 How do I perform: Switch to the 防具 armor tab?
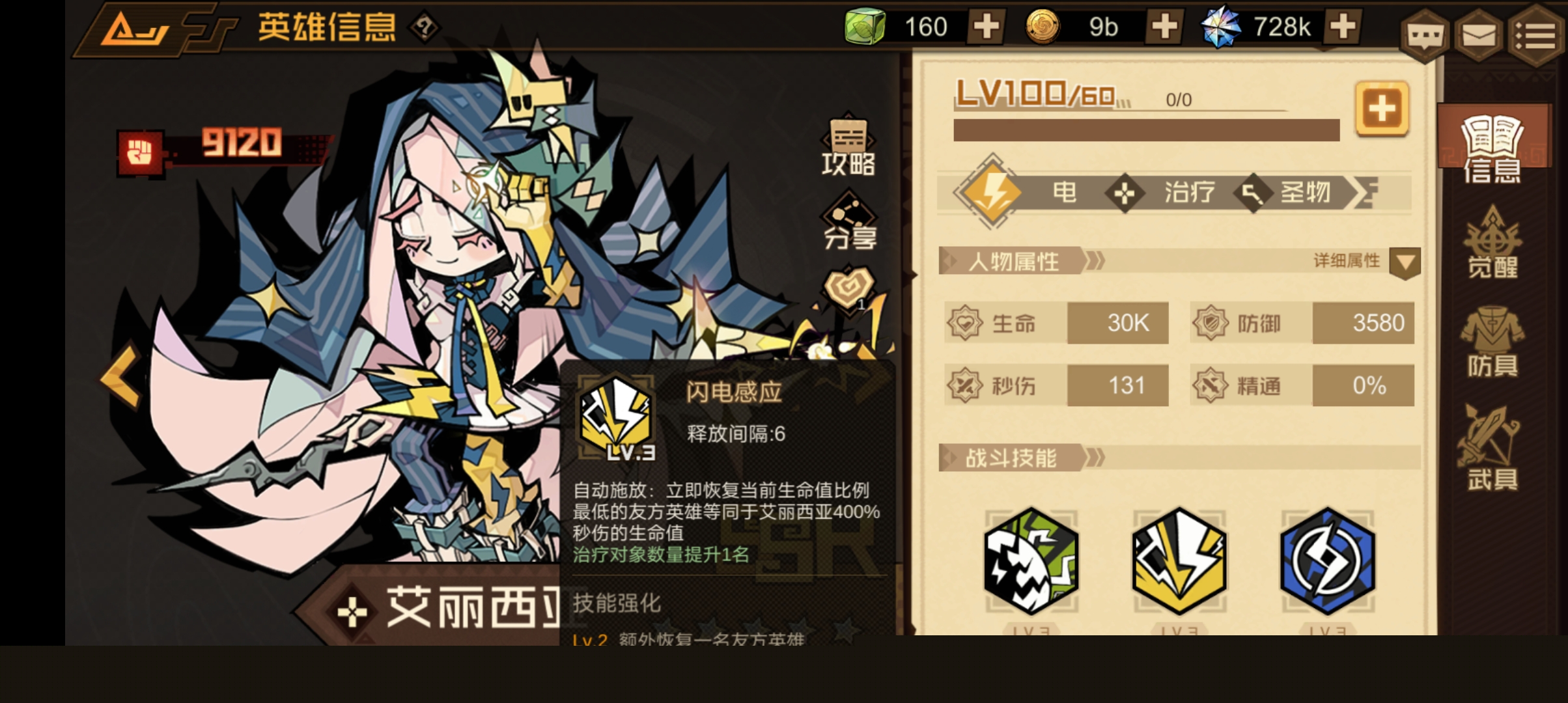point(1492,342)
